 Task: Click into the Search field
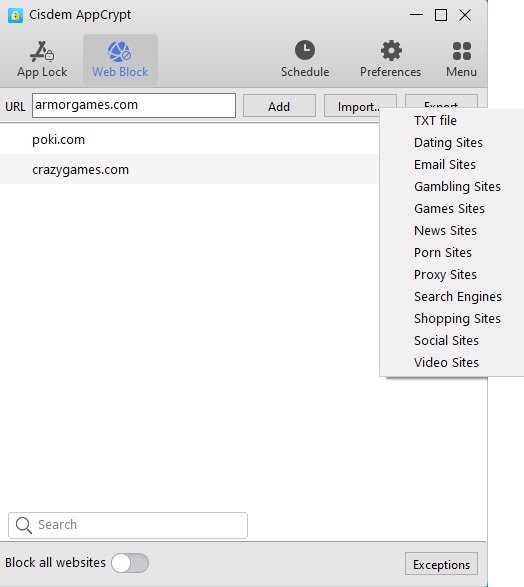coord(128,525)
